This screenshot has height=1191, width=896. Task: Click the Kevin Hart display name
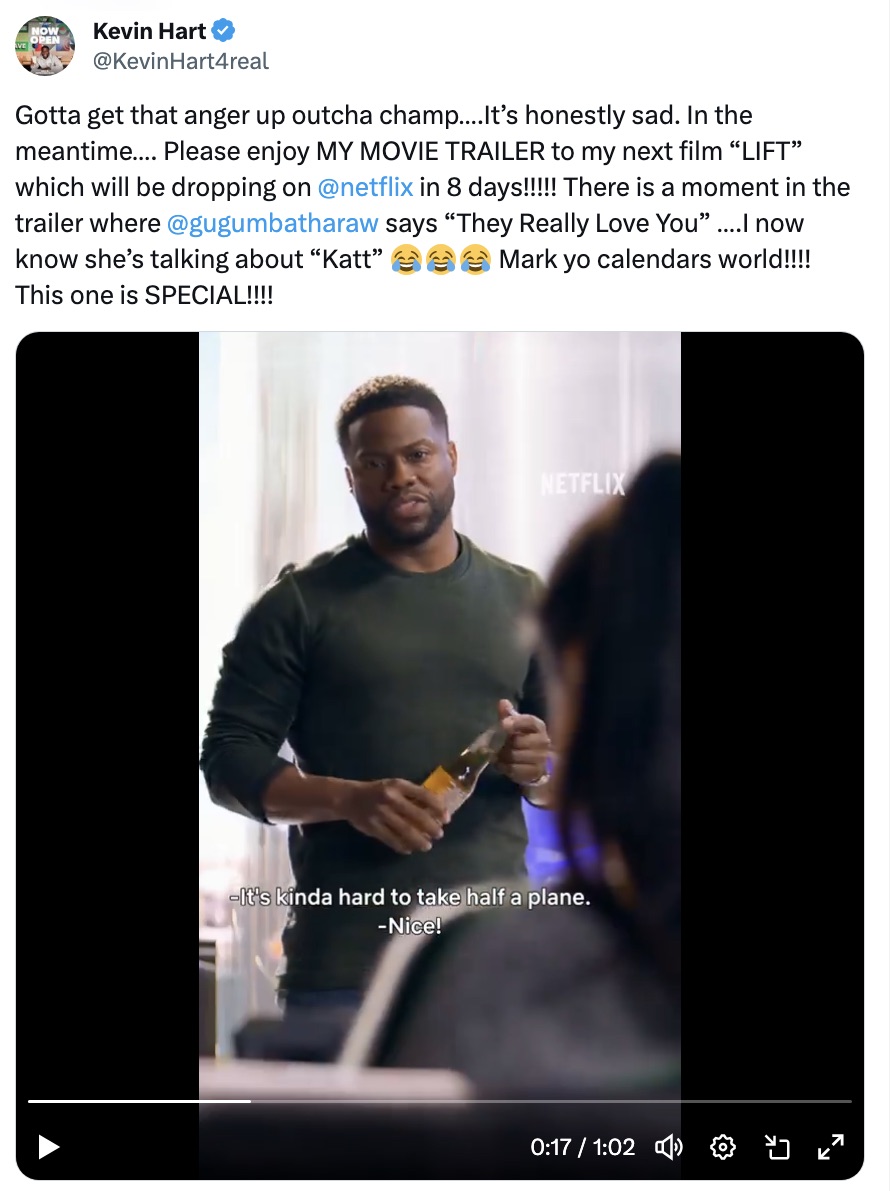point(148,32)
